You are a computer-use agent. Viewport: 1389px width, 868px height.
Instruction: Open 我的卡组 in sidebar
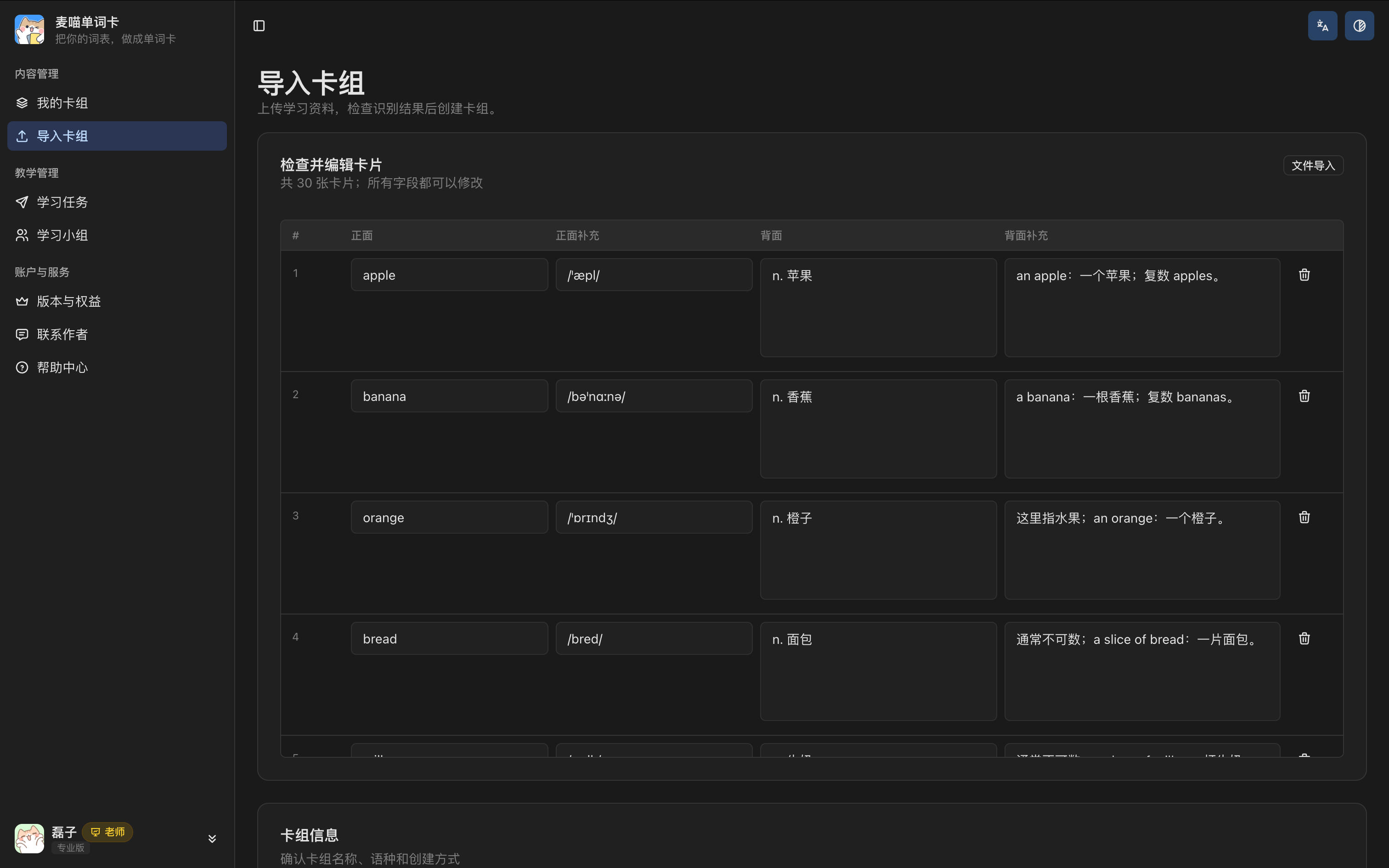coord(117,103)
